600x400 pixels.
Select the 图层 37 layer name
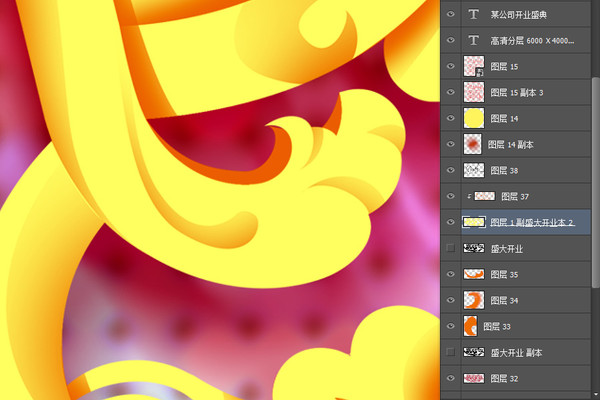[515, 197]
